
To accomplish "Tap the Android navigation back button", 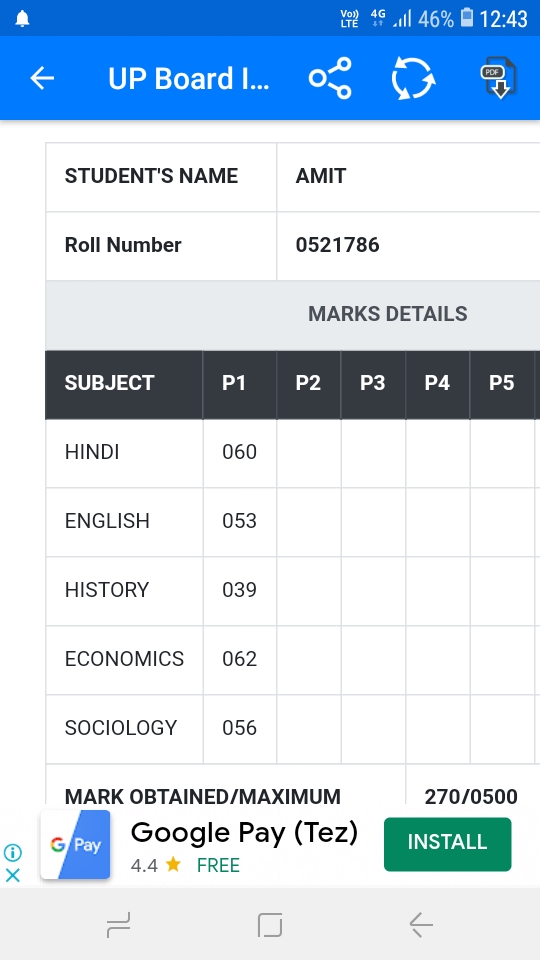I will 421,924.
